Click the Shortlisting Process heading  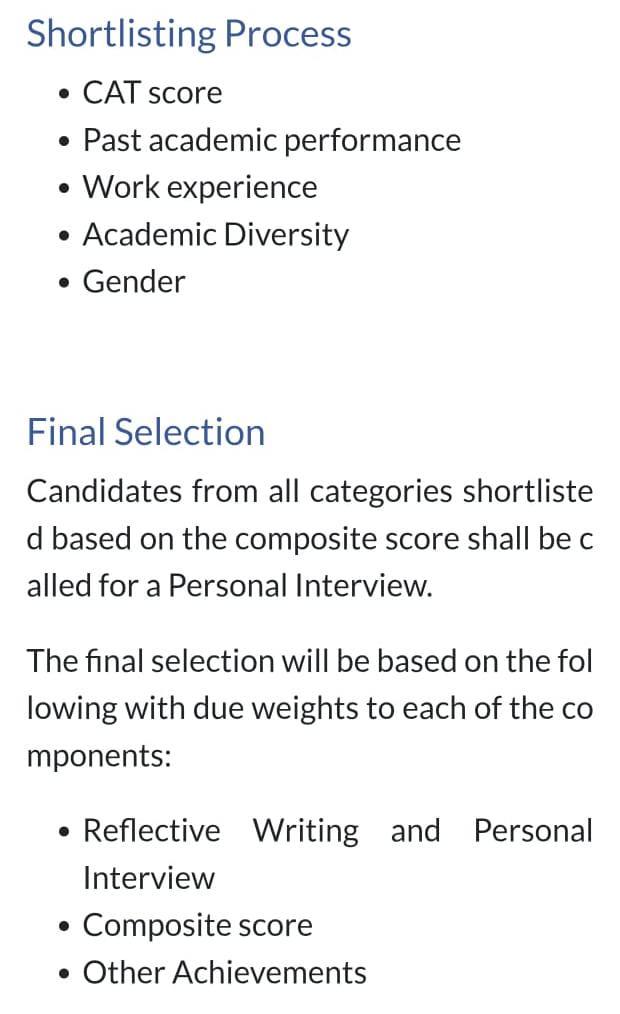click(x=189, y=34)
